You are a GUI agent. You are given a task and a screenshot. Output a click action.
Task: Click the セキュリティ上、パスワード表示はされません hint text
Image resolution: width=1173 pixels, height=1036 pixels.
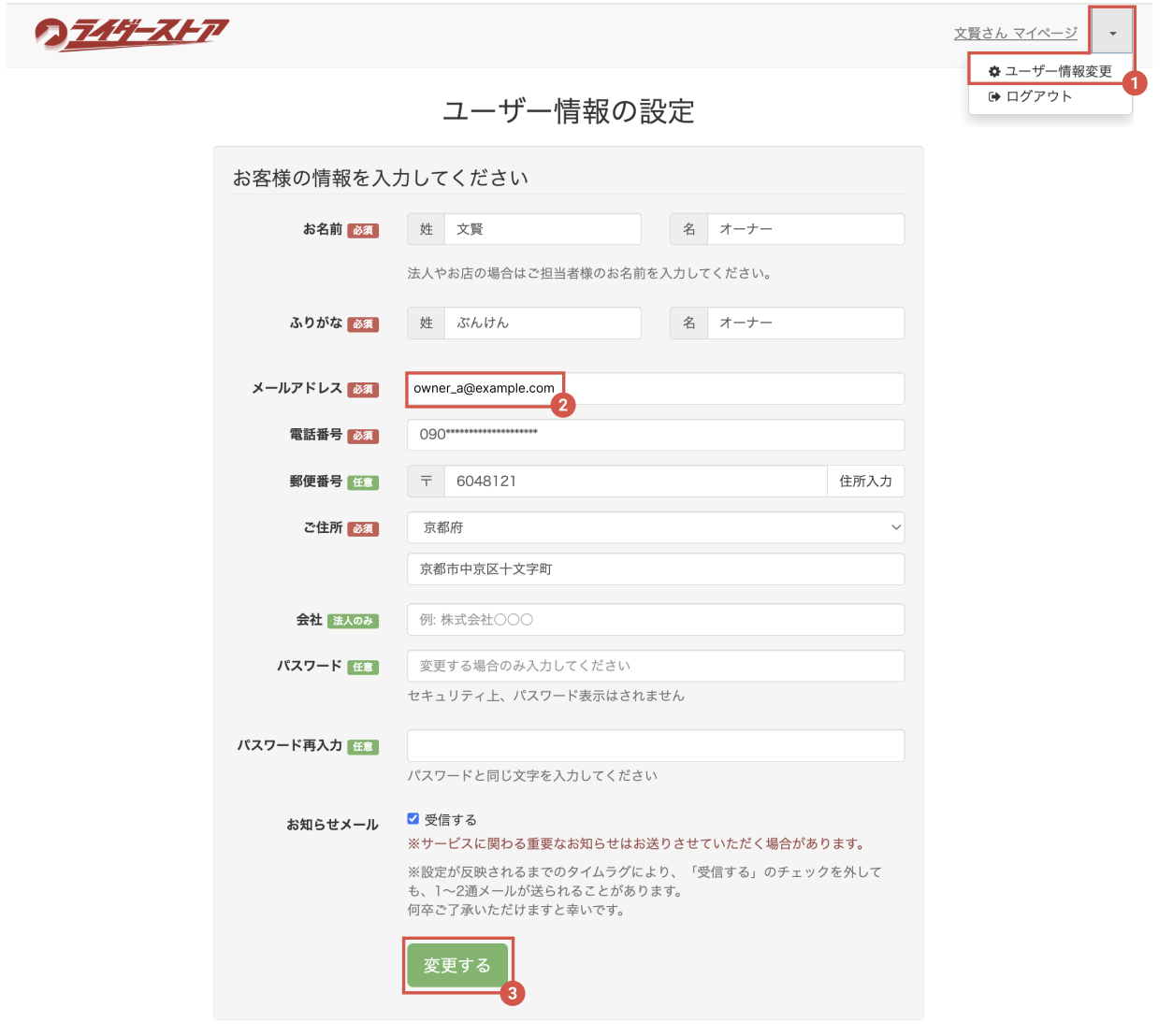pos(546,696)
